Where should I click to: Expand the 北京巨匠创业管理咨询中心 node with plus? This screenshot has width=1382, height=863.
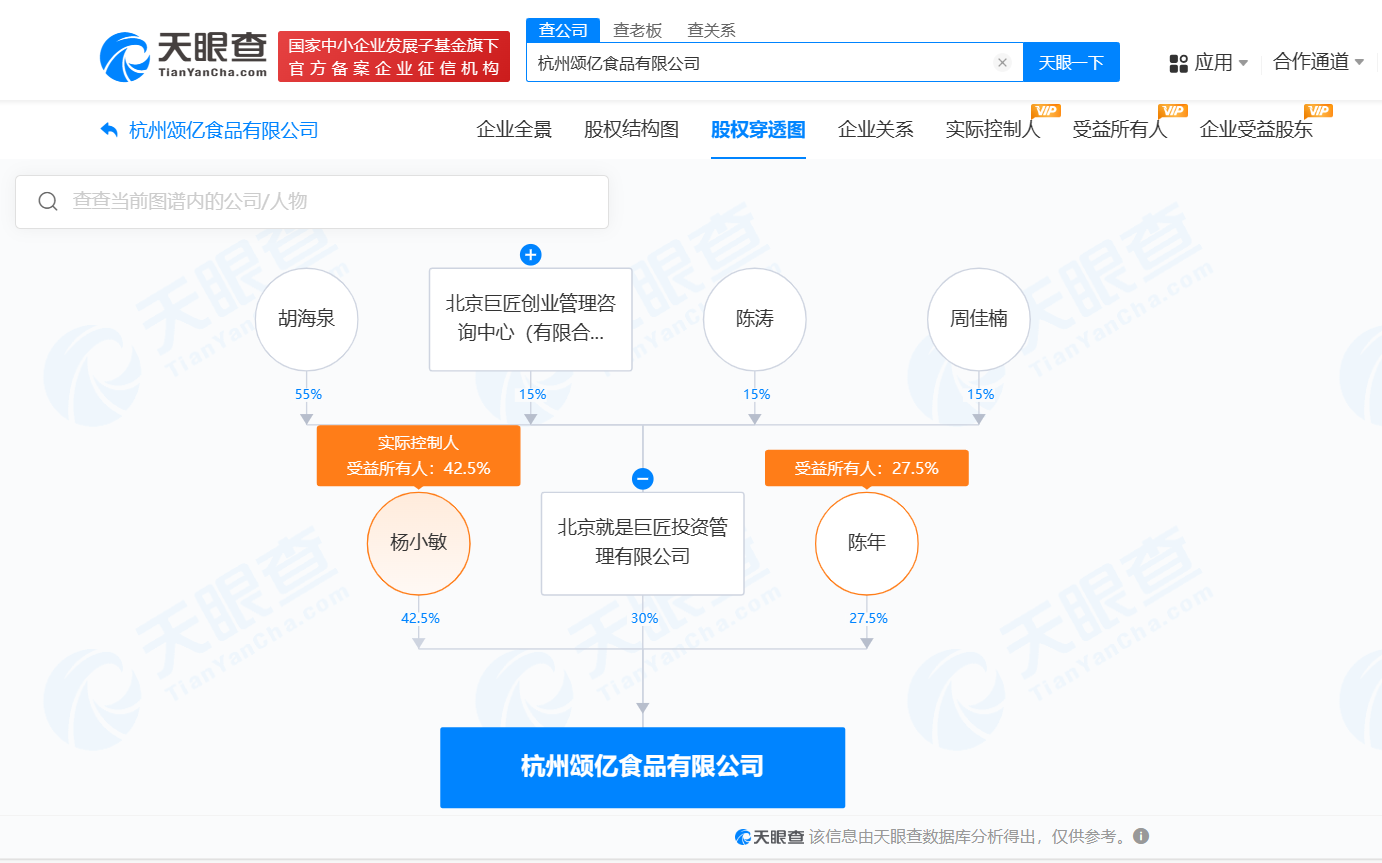click(x=531, y=255)
